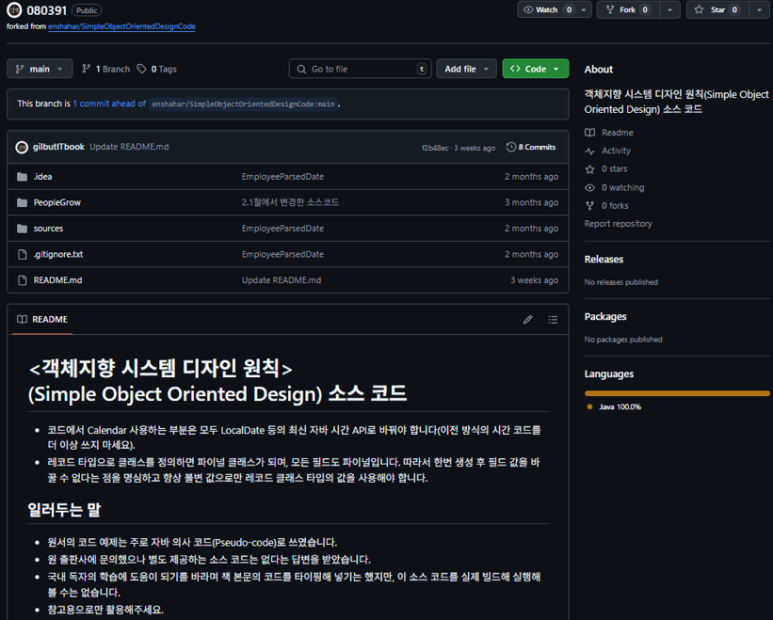Click gilbutITbook author avatar
Image resolution: width=773 pixels, height=620 pixels.
click(22, 147)
